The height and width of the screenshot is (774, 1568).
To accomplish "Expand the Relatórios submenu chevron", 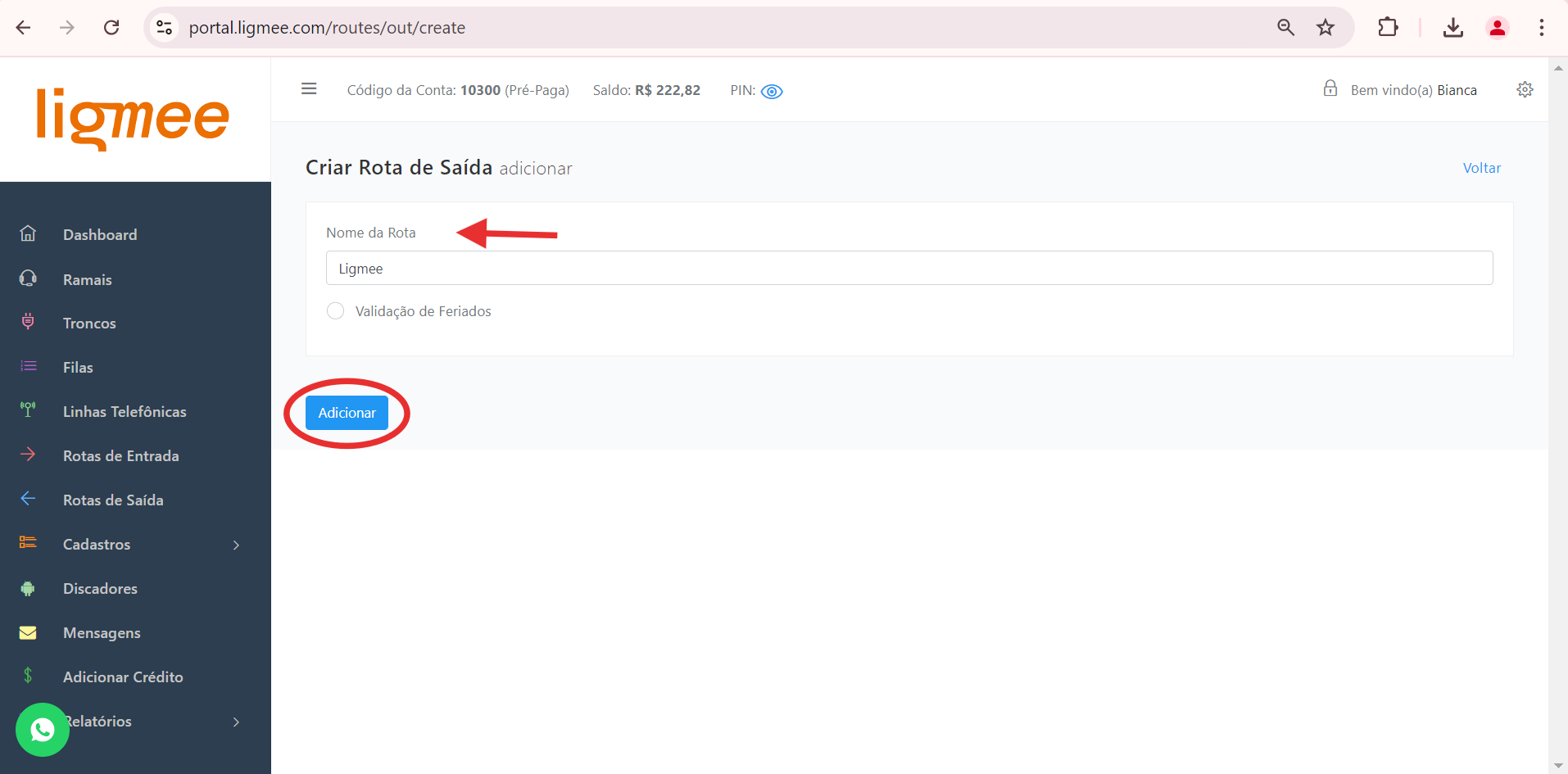I will pyautogui.click(x=236, y=722).
